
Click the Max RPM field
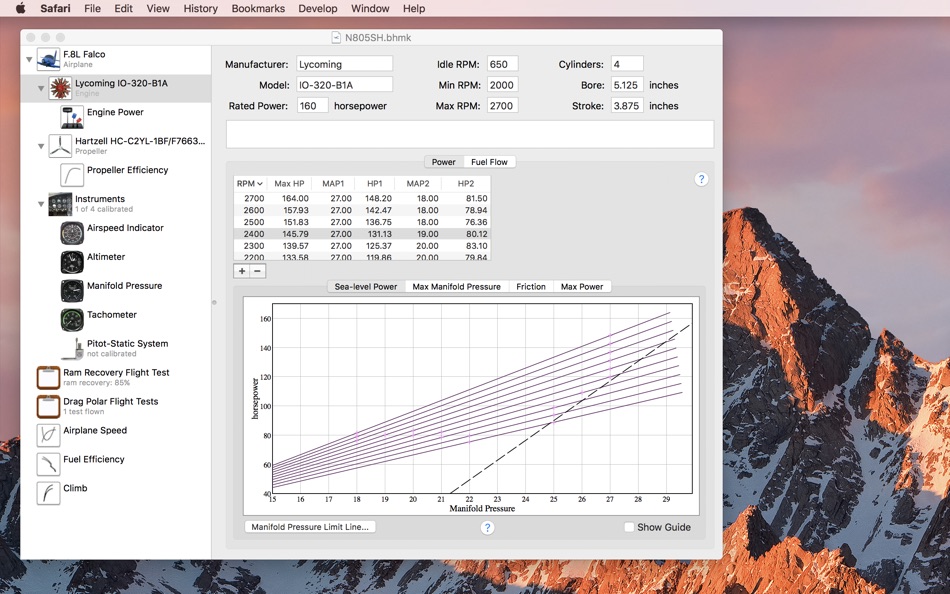pyautogui.click(x=502, y=105)
